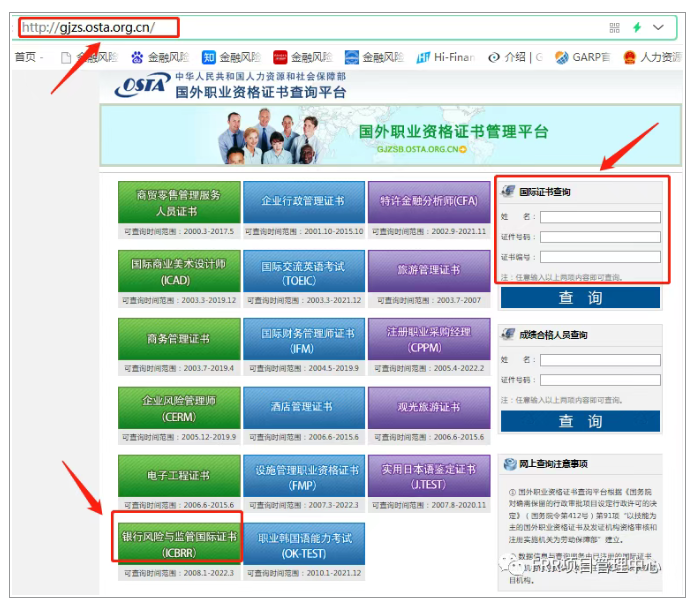Select 国际交流英语考试(TOEIC) tile
Image resolution: width=692 pixels, height=606 pixels.
pyautogui.click(x=304, y=271)
